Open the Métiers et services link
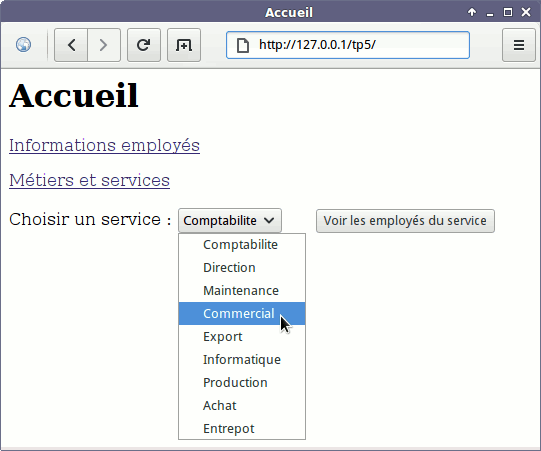This screenshot has height=451, width=541. pos(89,180)
